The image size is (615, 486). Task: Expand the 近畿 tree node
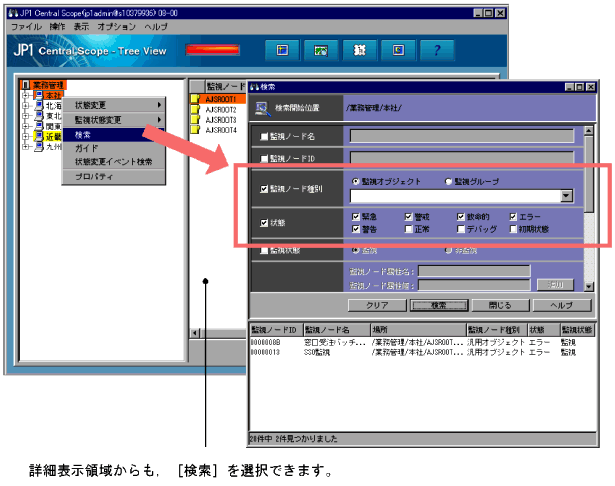point(26,136)
